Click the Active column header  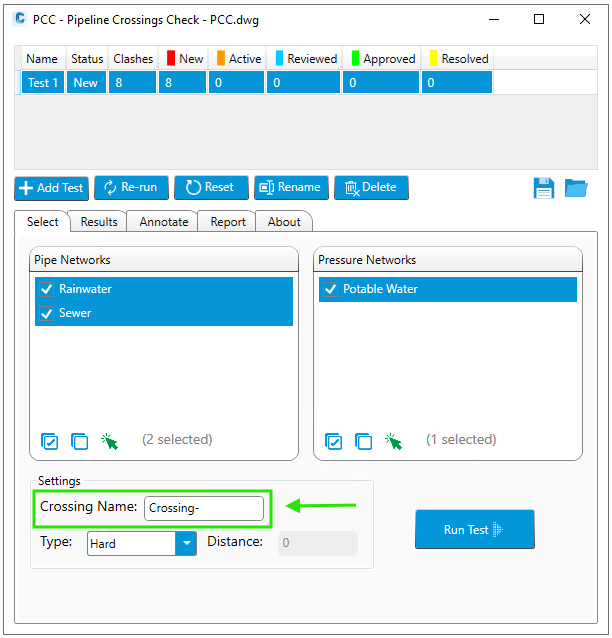click(237, 59)
